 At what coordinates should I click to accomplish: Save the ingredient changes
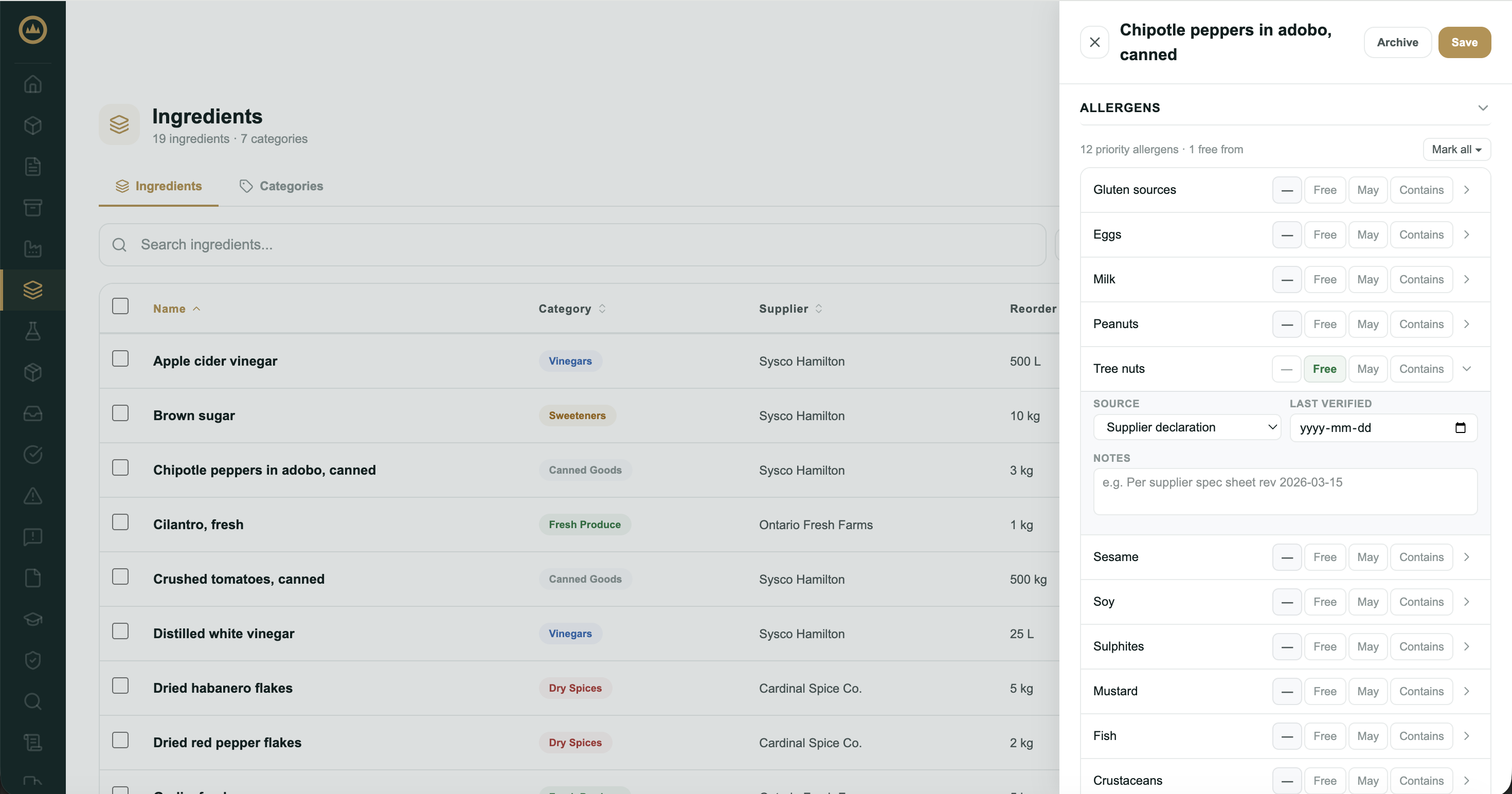click(1465, 42)
